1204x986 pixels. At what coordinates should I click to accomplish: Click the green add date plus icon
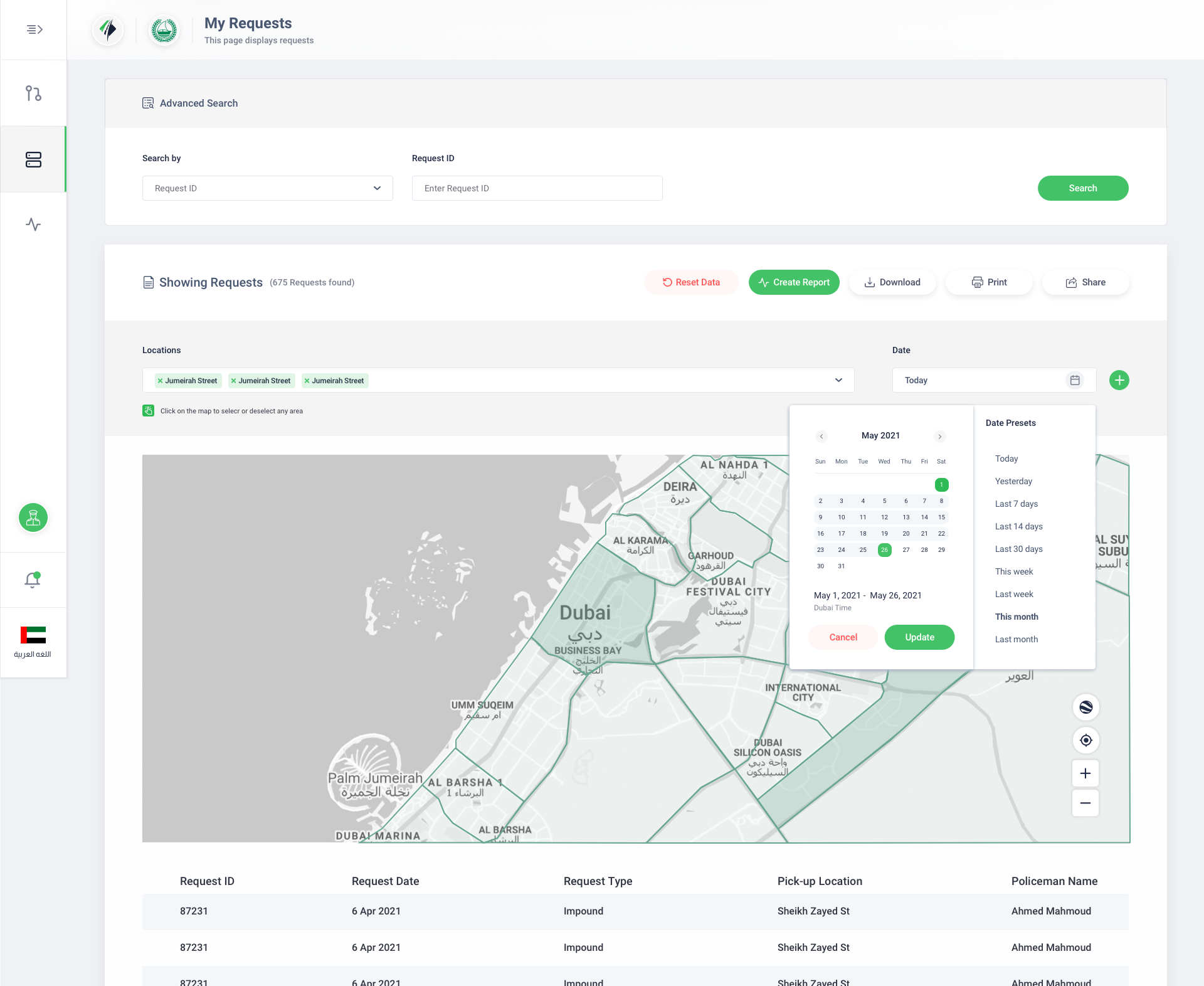[x=1119, y=380]
